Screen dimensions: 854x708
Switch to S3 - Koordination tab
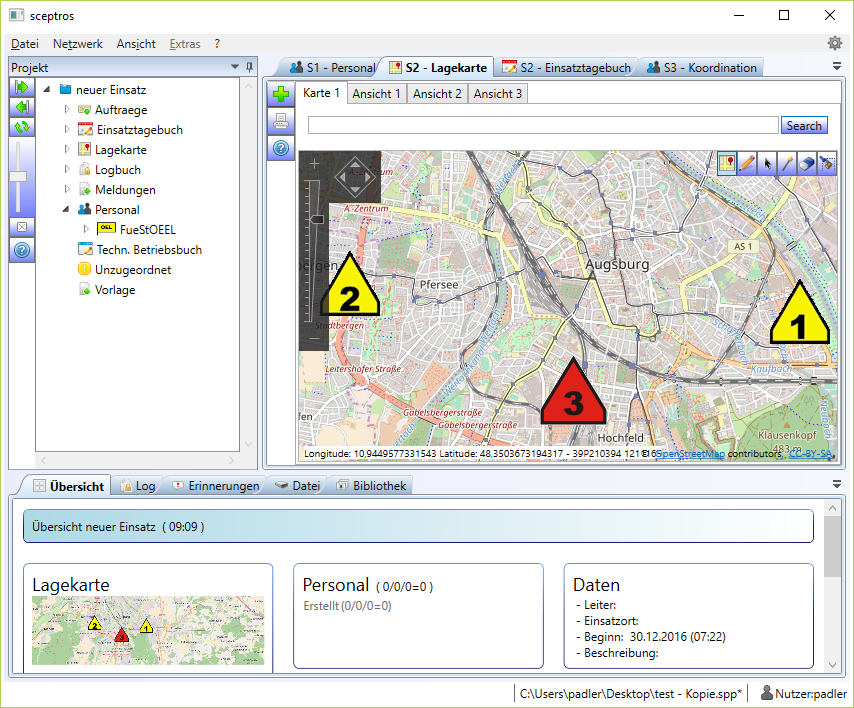pos(702,68)
